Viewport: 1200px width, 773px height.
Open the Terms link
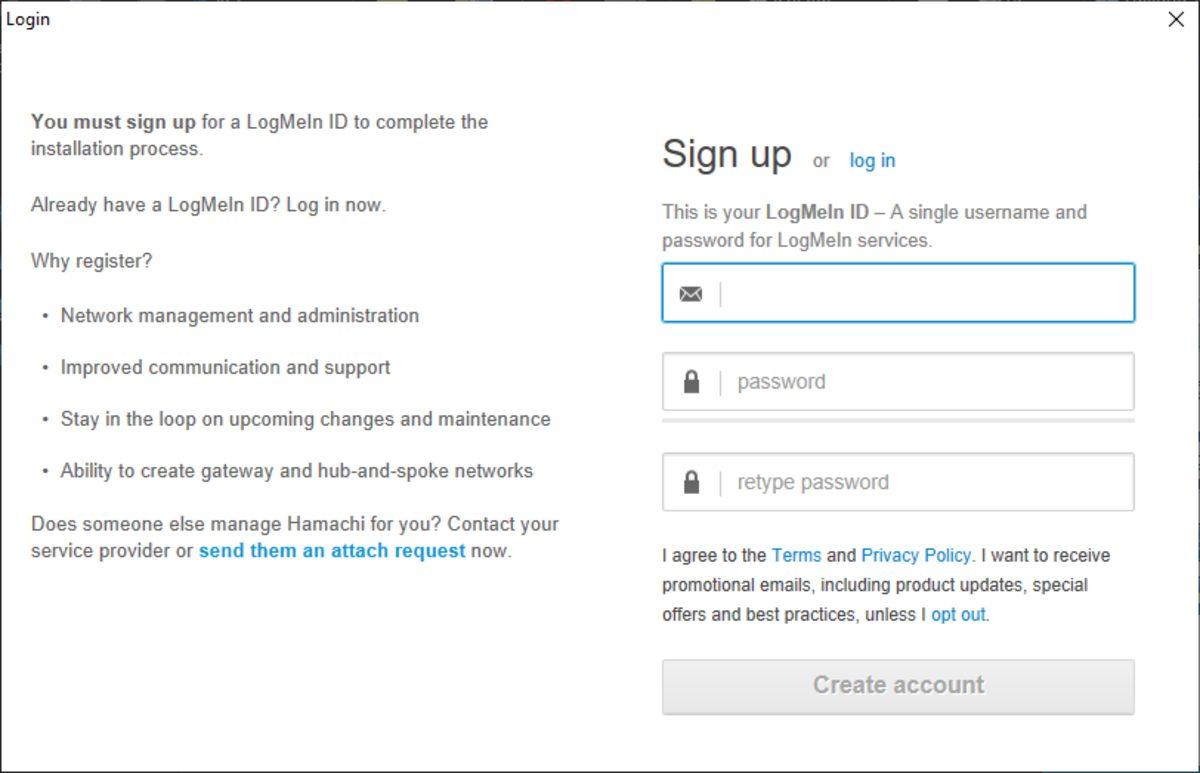pyautogui.click(x=796, y=556)
